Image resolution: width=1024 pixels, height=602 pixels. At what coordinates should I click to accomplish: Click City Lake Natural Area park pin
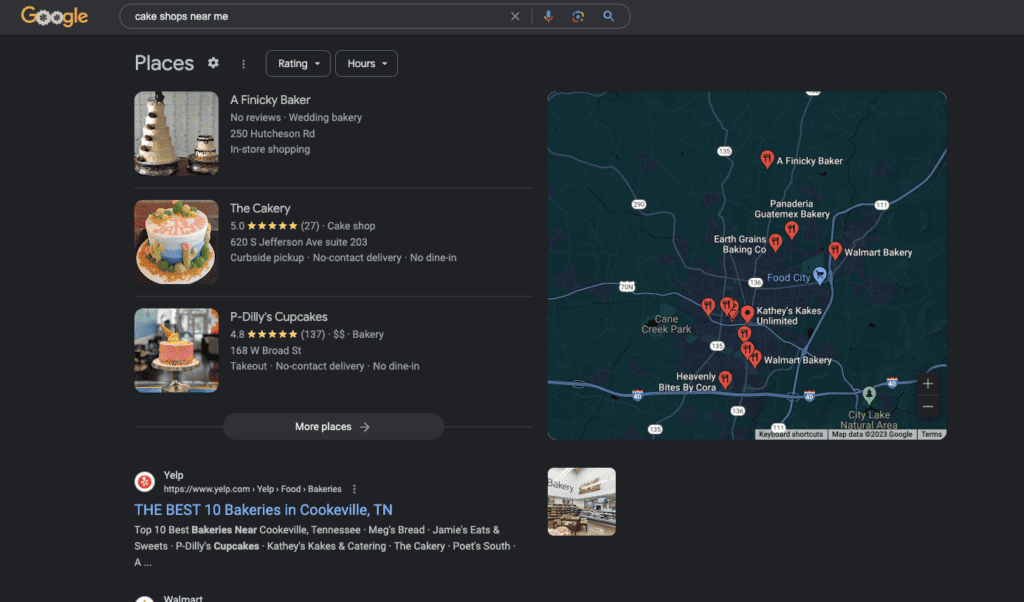coord(869,394)
